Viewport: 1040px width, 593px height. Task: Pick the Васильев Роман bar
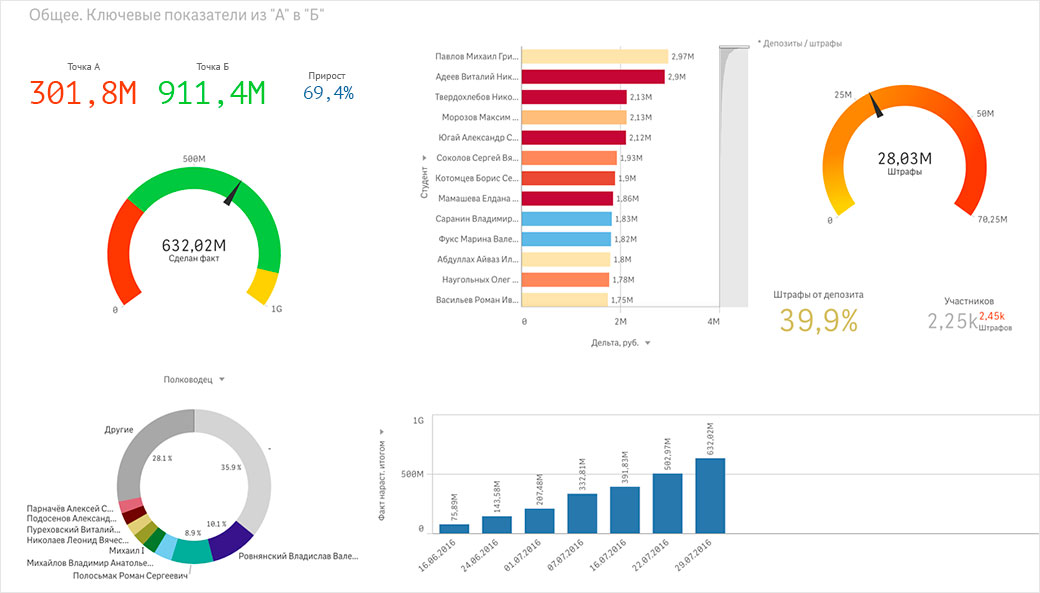coord(565,300)
